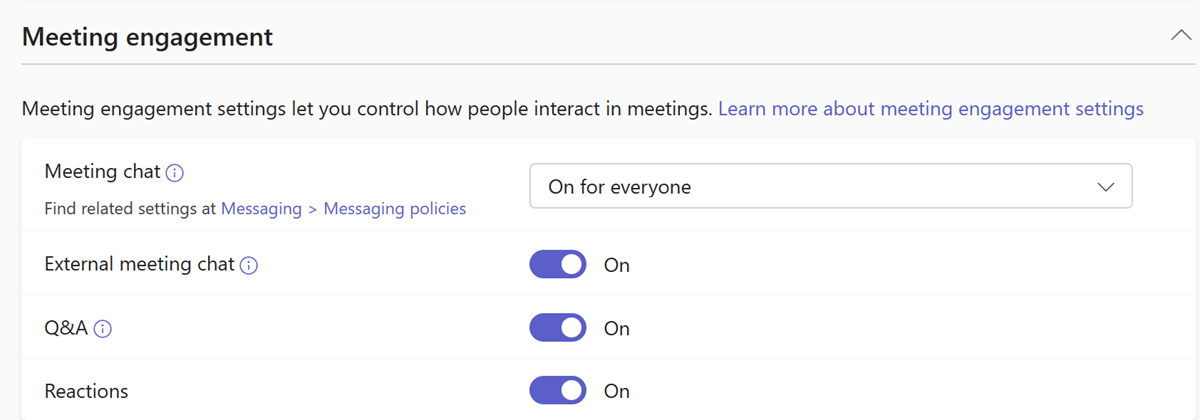Image resolution: width=1200 pixels, height=420 pixels.
Task: Click the info icon beside Meeting chat
Action: click(x=175, y=173)
